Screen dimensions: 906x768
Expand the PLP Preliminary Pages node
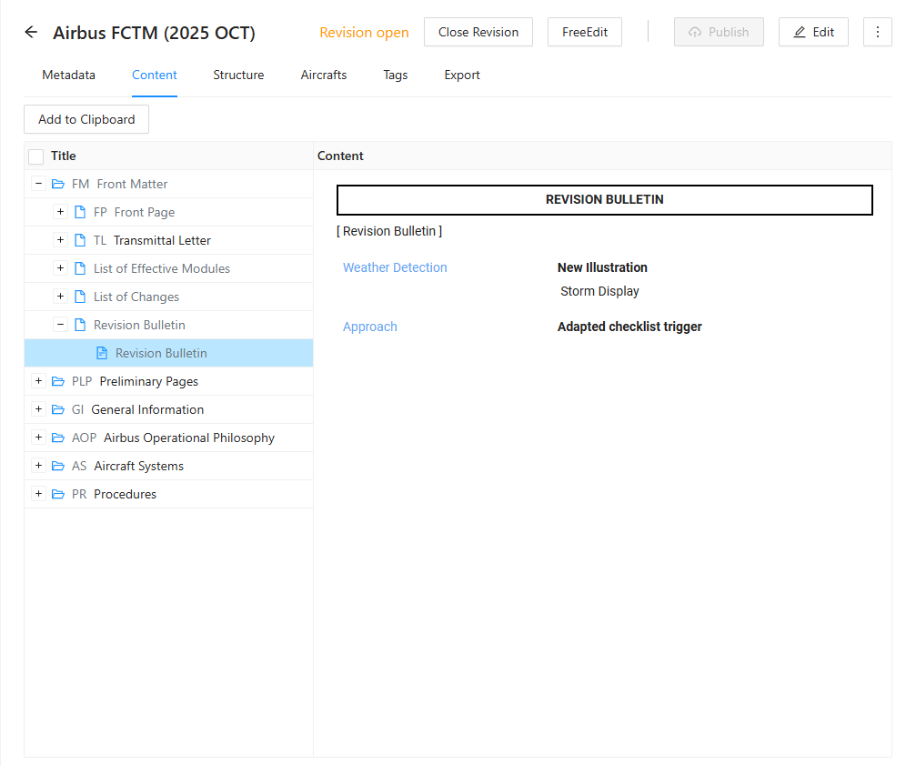tap(39, 381)
